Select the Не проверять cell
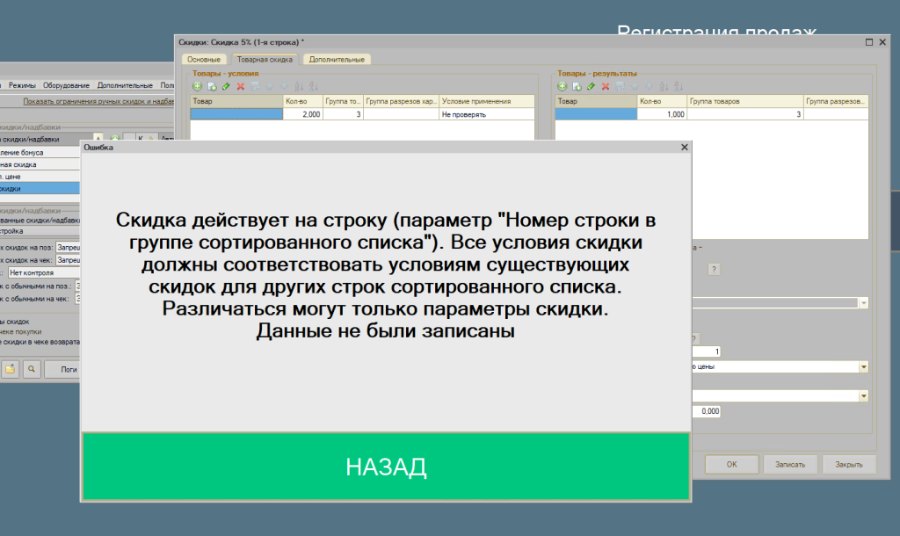 tap(487, 114)
